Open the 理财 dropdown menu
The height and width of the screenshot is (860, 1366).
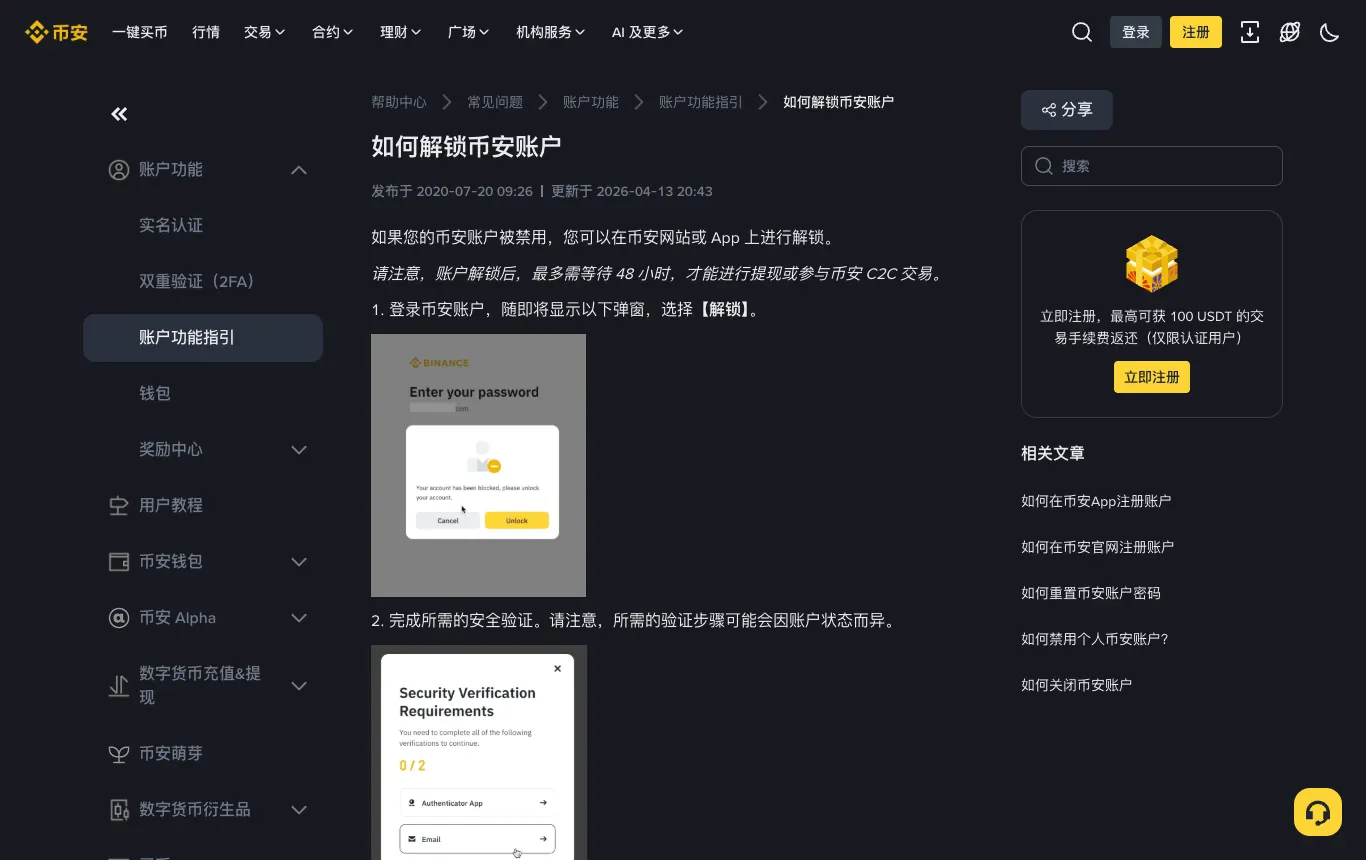400,32
